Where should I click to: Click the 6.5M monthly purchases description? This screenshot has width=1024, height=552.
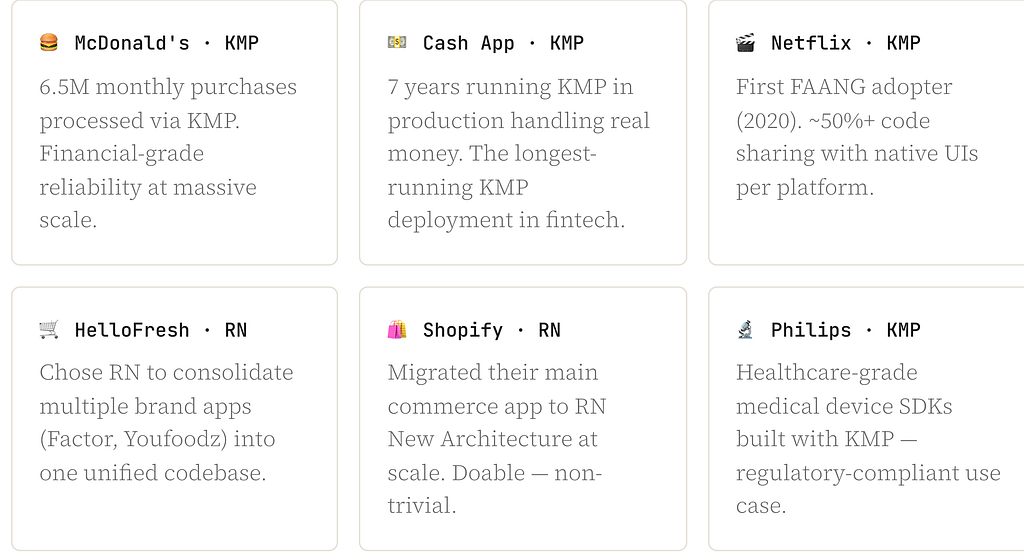click(x=168, y=153)
